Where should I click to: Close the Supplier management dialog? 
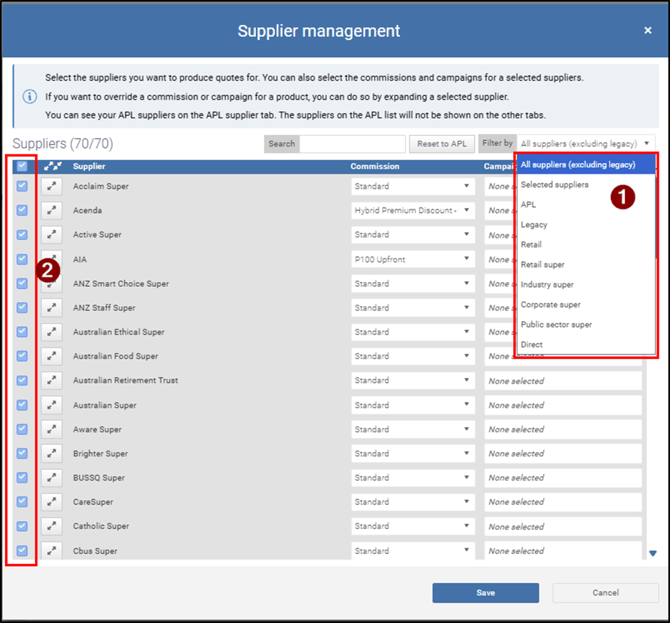647,31
